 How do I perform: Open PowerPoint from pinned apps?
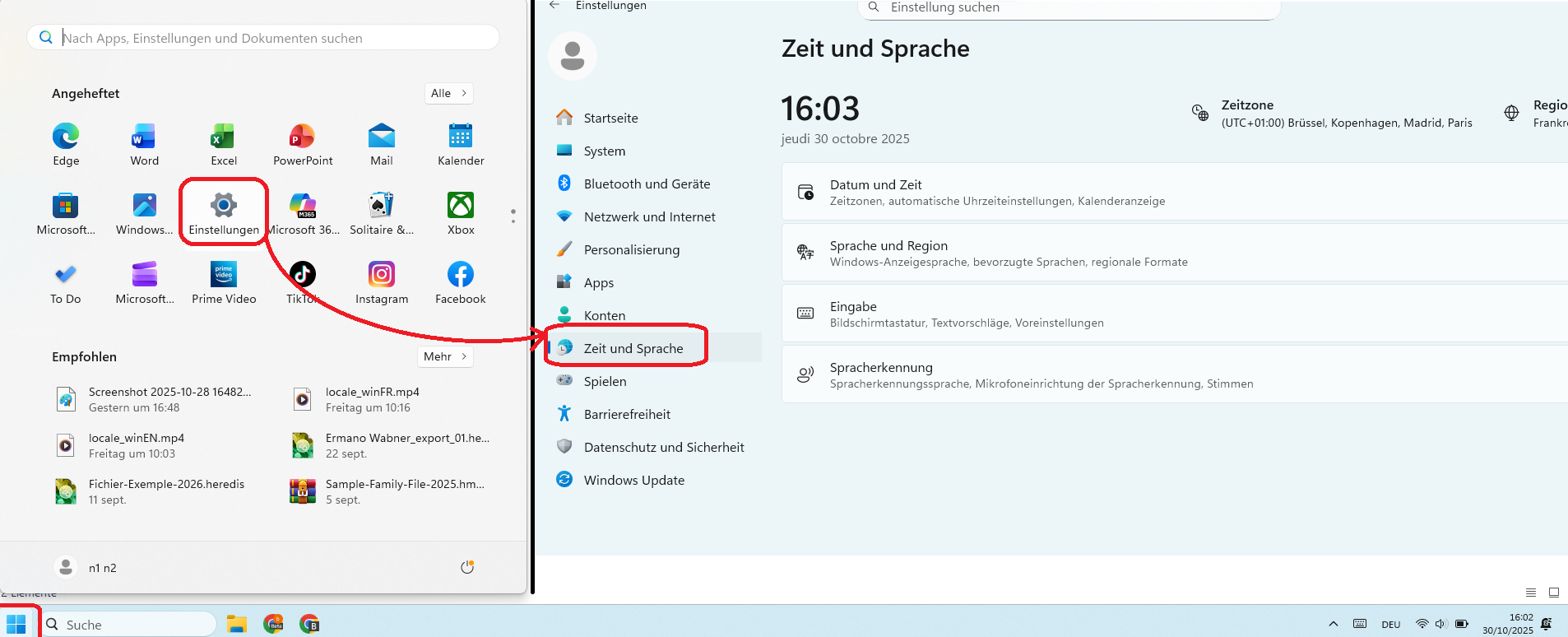[303, 143]
